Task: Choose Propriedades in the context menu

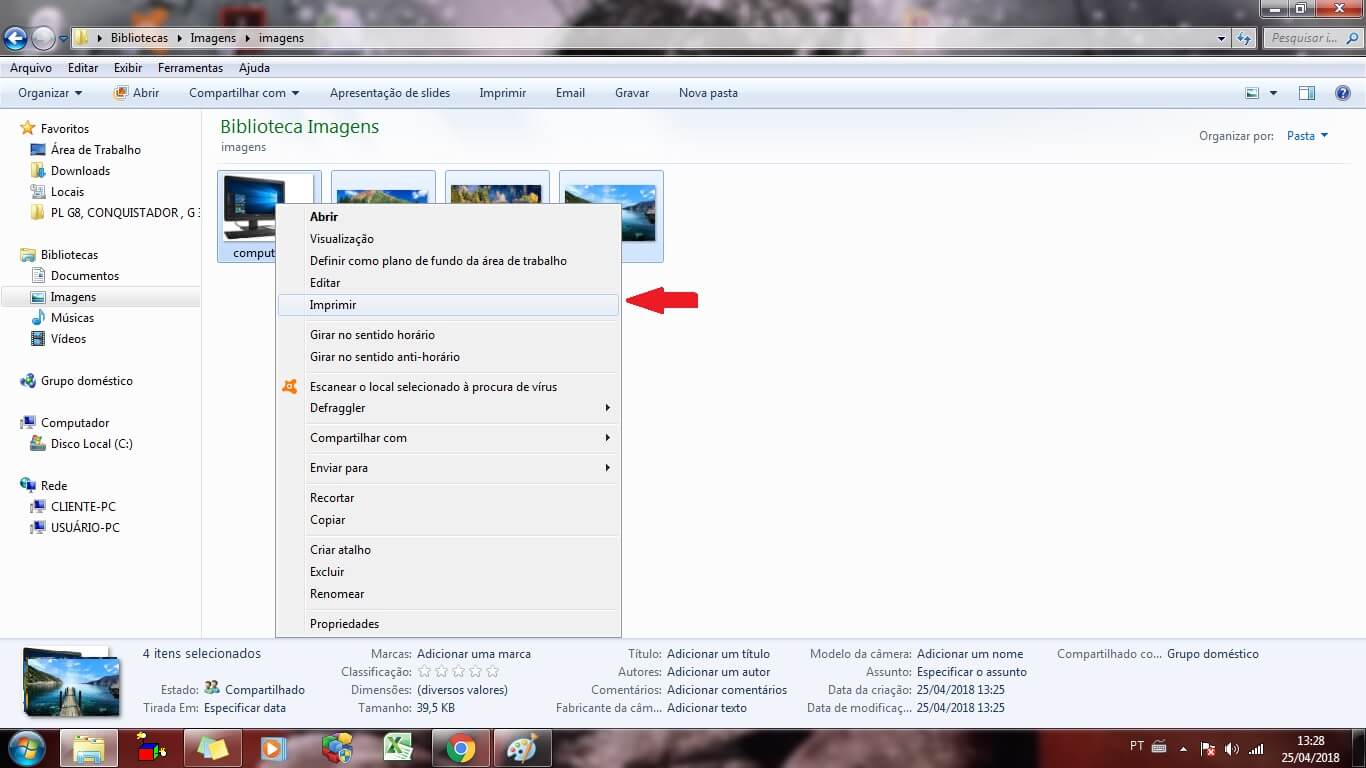Action: tap(344, 624)
